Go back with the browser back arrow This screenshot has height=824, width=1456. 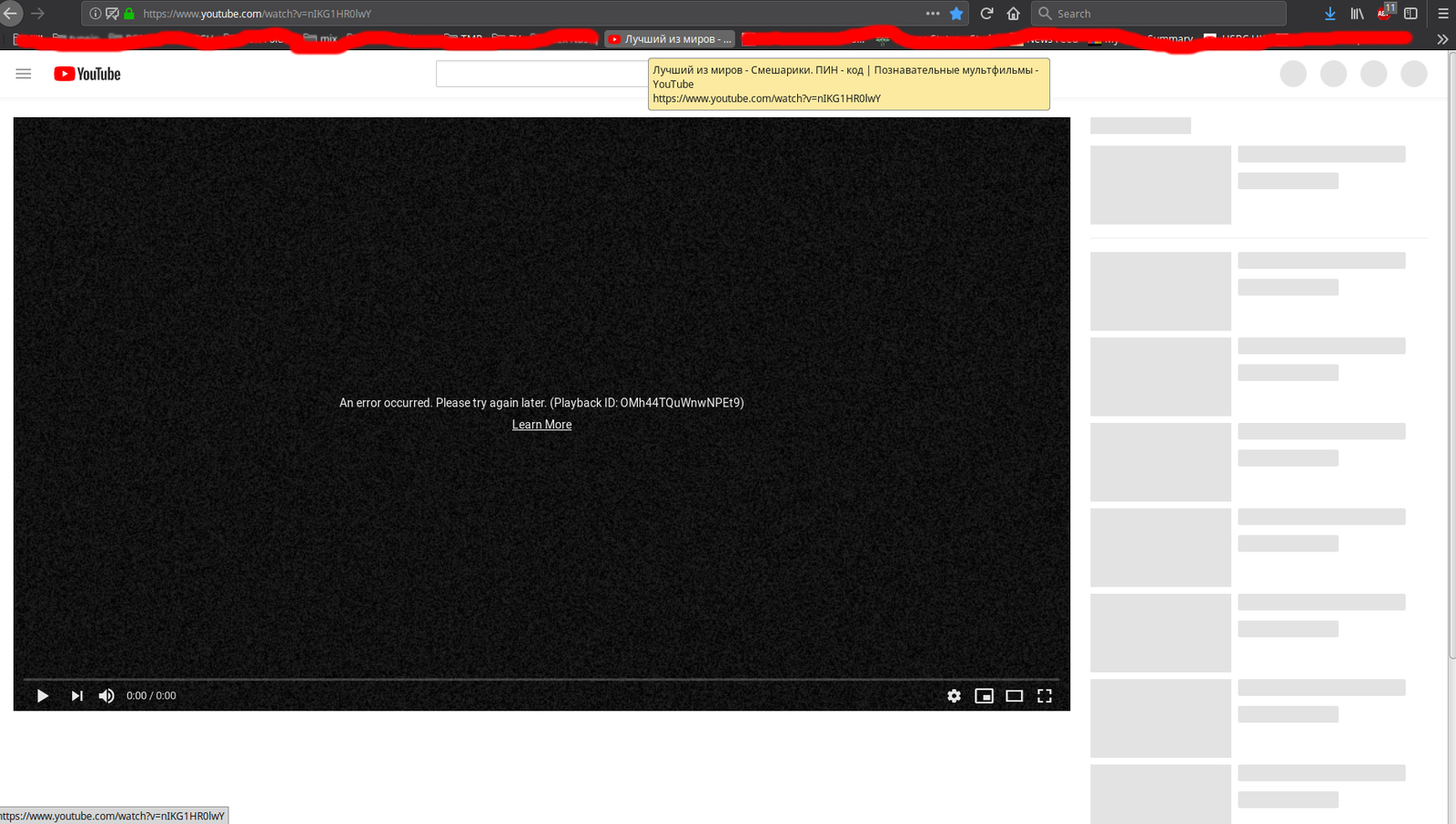(10, 14)
